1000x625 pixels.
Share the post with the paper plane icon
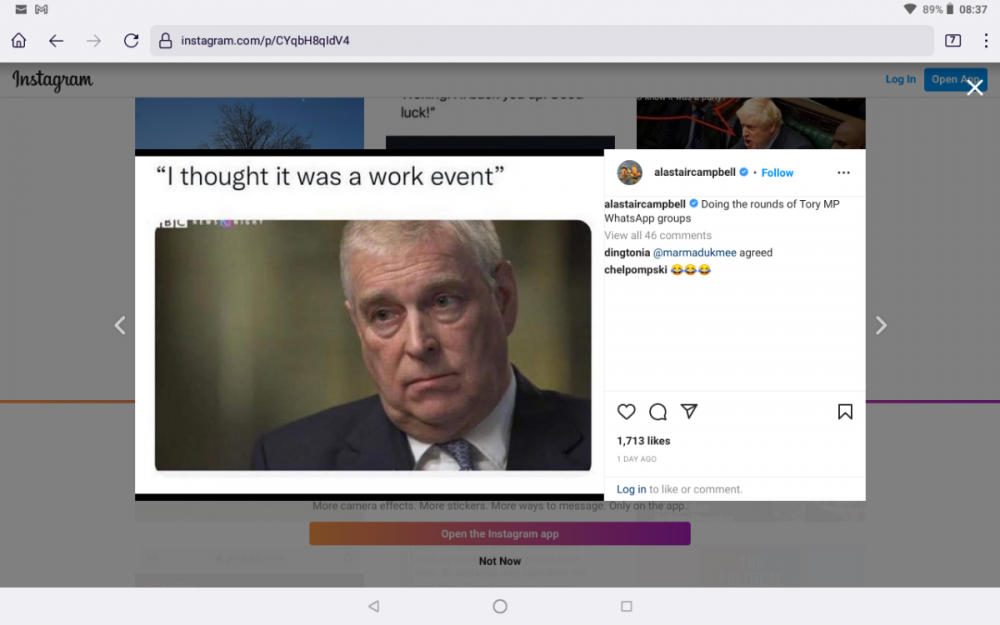[689, 411]
